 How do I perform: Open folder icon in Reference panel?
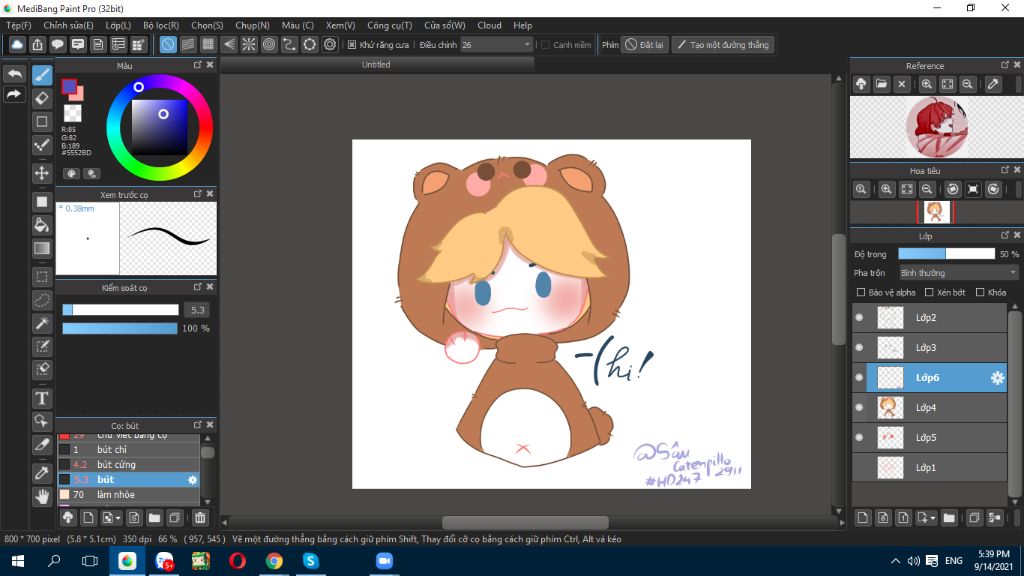tap(882, 84)
